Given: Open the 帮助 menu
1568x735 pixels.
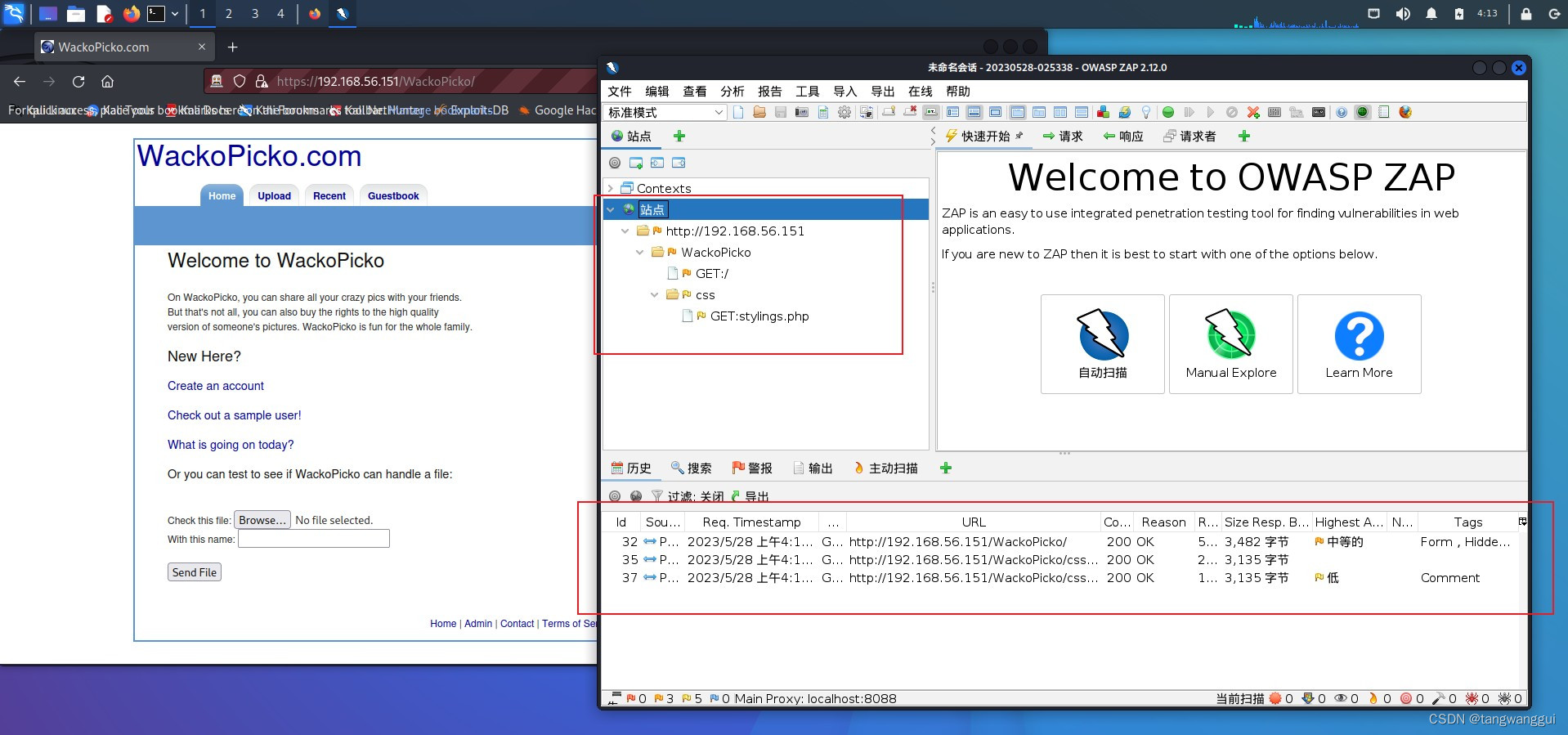Looking at the screenshot, I should [x=958, y=91].
